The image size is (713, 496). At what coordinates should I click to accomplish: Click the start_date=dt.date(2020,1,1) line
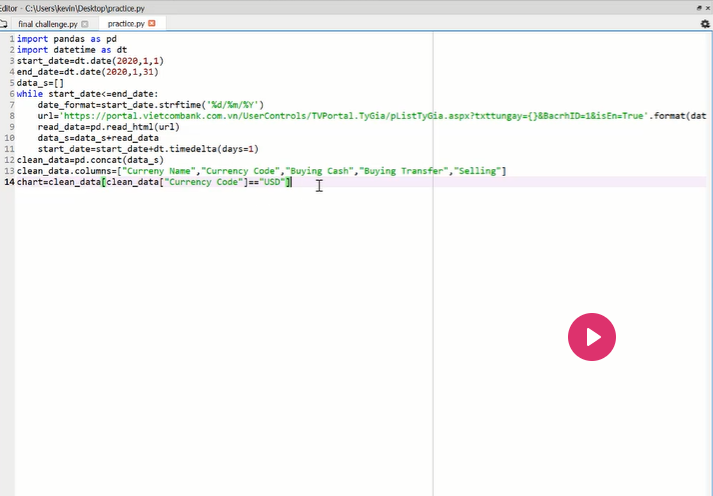click(90, 61)
